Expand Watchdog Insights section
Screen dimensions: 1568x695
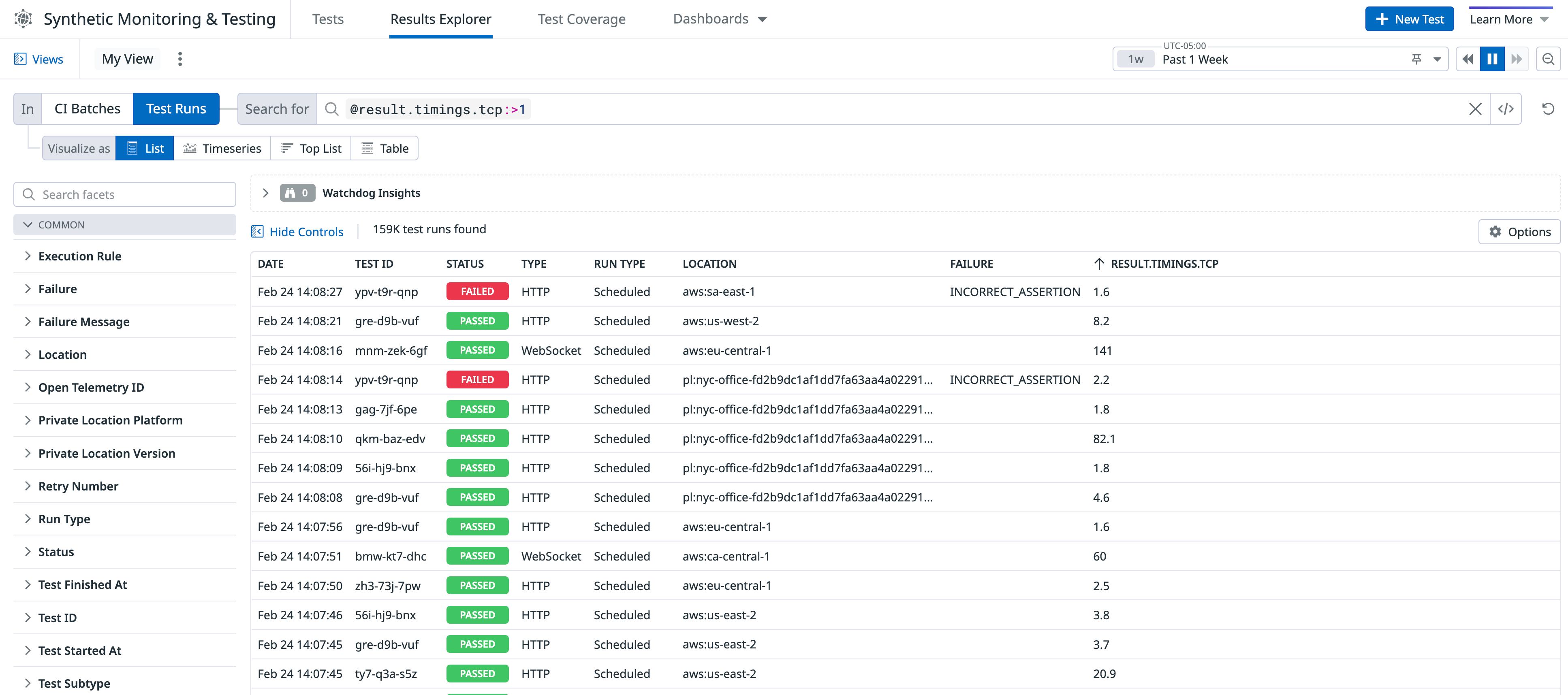coord(265,193)
